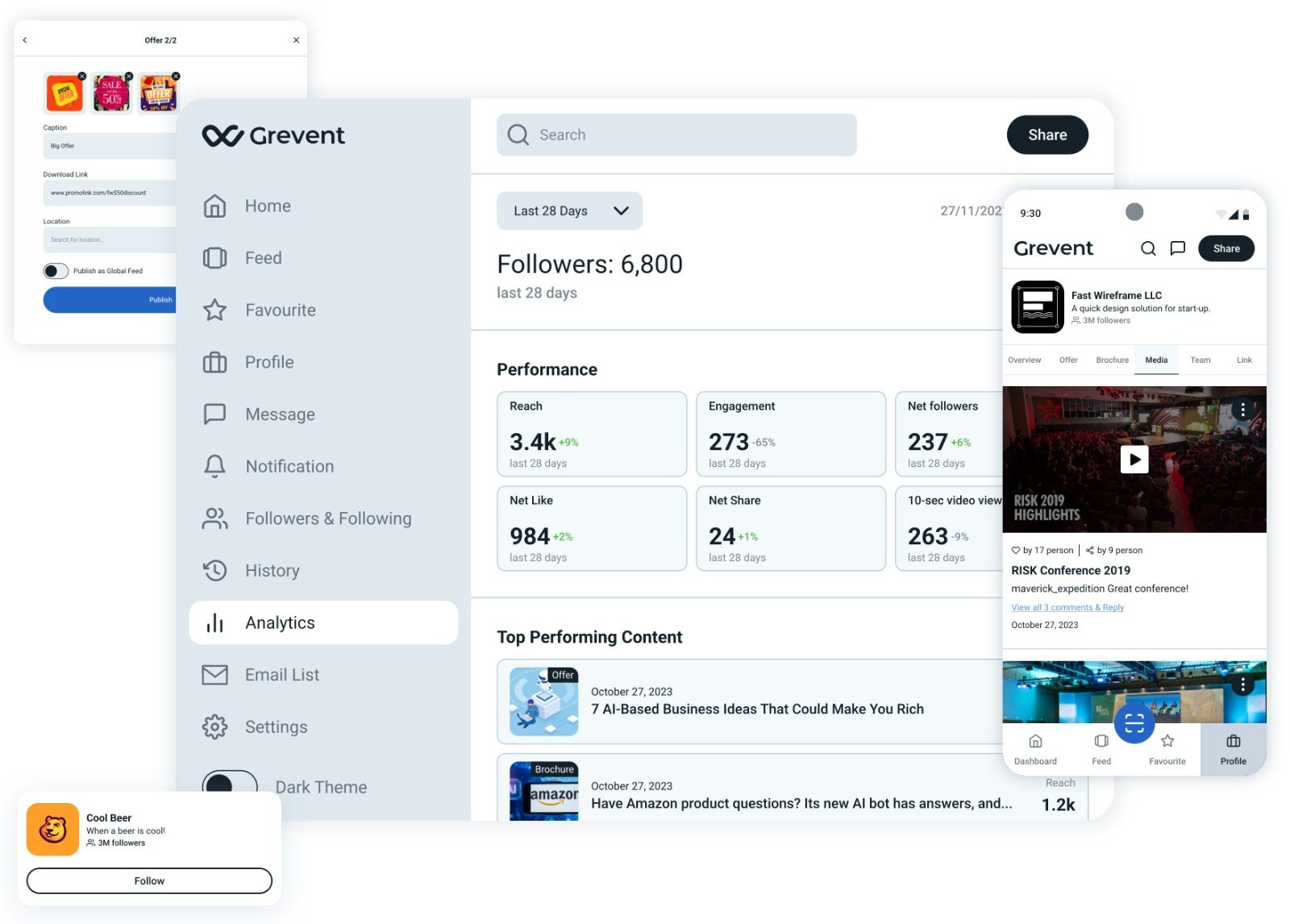Viewport: 1290px width, 924px height.
Task: Open the Net Like performance card
Action: (592, 529)
